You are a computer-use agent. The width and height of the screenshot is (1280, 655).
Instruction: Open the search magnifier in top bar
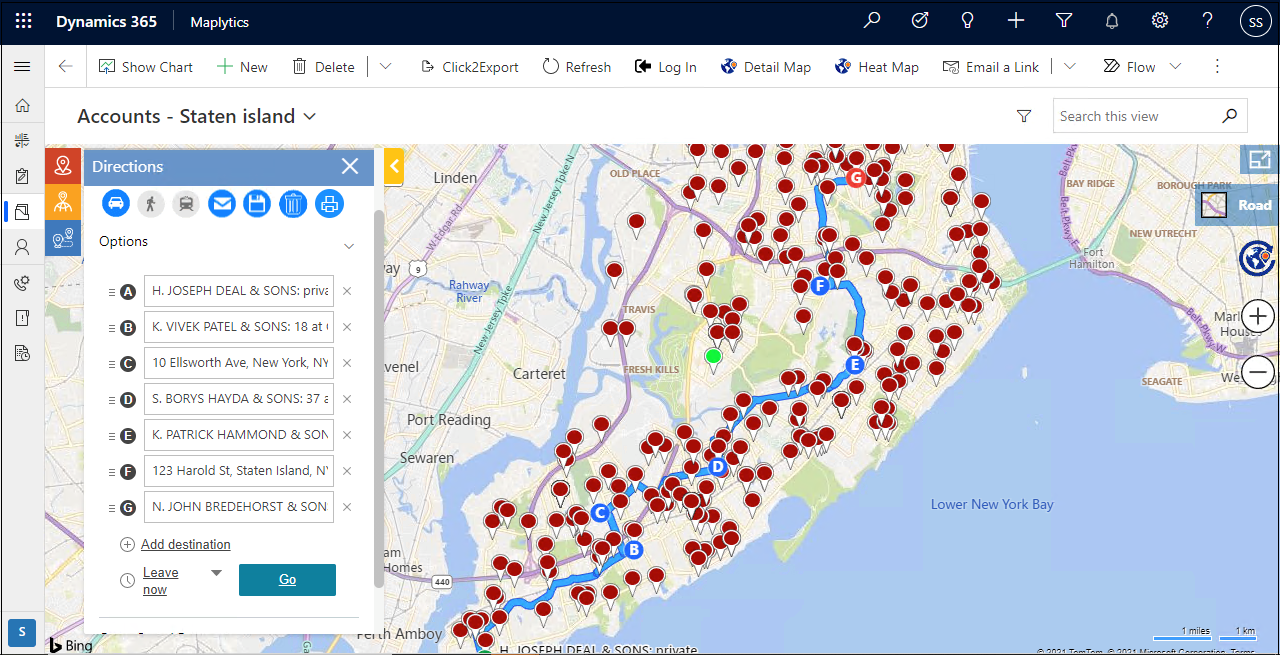pyautogui.click(x=872, y=21)
